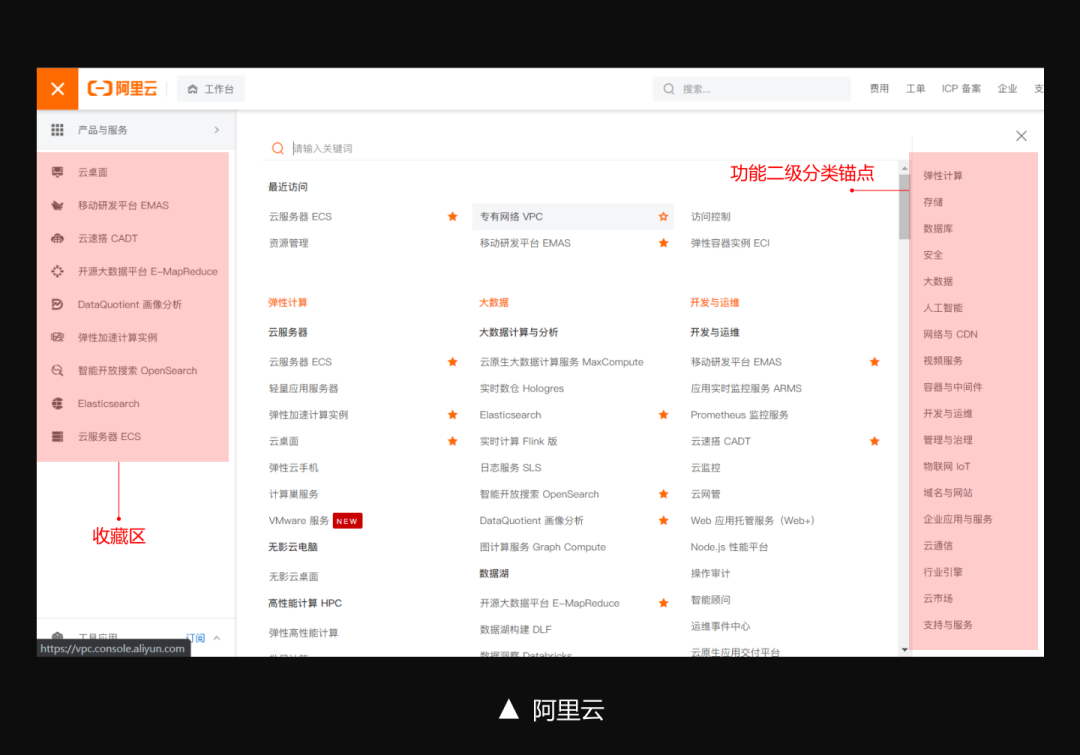
Task: Open 云速搭 CADT icon in sidebar
Action: point(57,238)
